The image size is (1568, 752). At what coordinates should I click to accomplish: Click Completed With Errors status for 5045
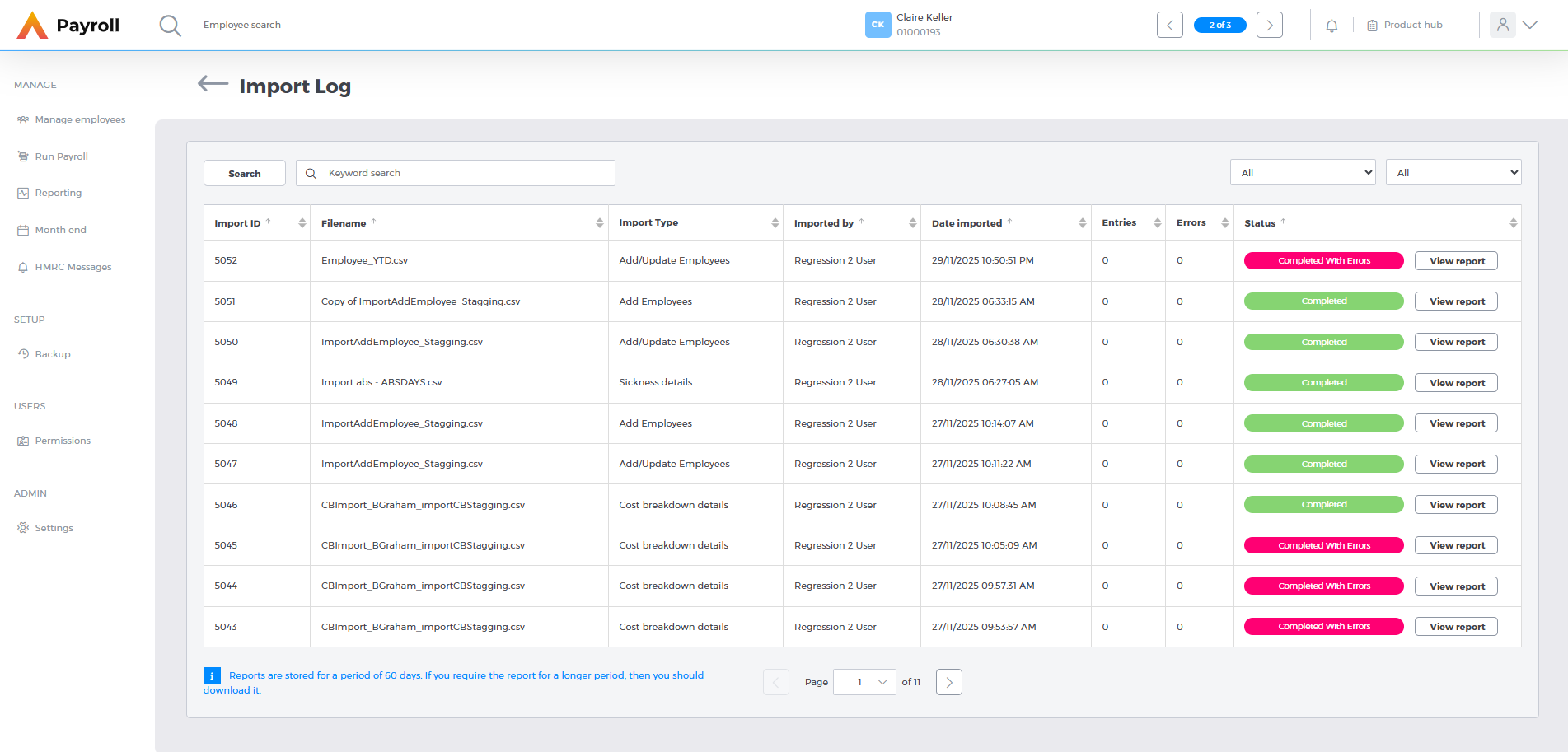(x=1323, y=545)
